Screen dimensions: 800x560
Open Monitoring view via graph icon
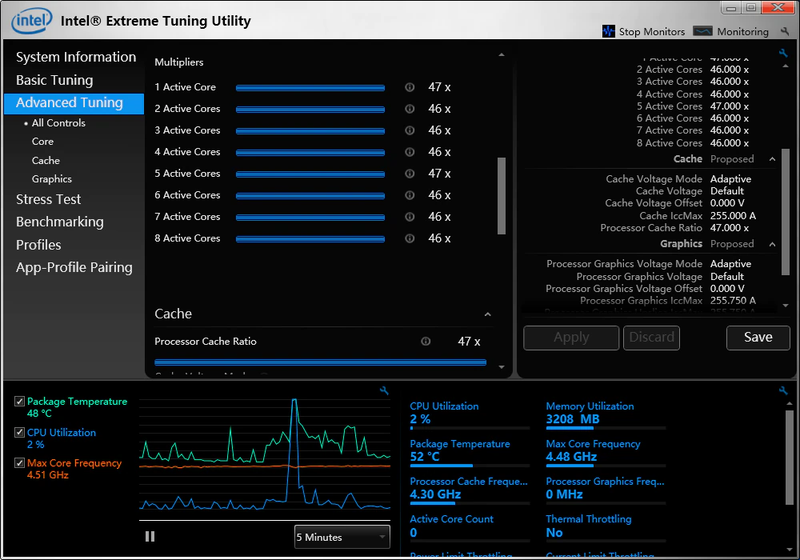click(702, 32)
